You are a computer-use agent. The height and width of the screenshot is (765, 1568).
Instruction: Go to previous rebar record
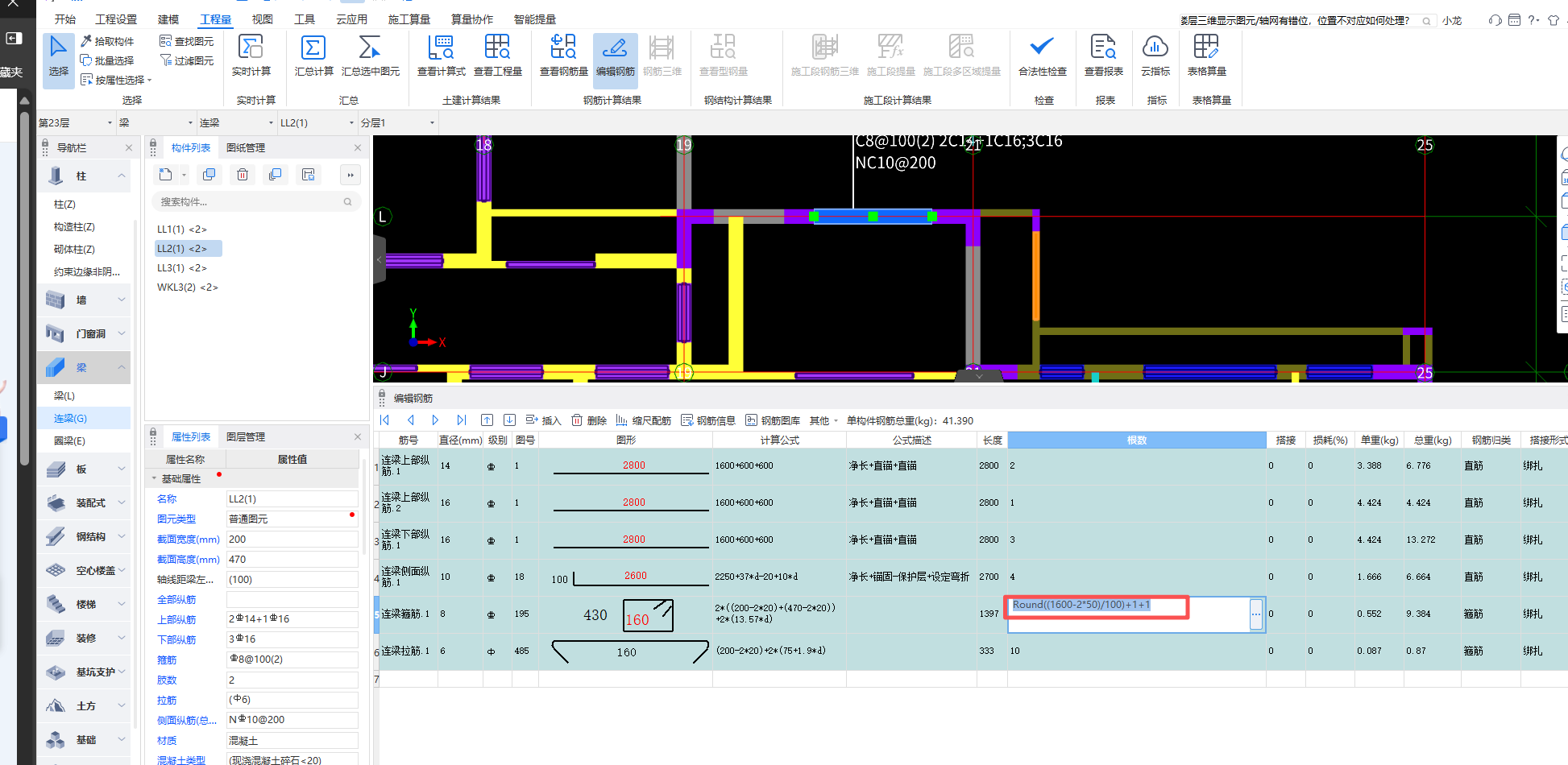coord(411,420)
